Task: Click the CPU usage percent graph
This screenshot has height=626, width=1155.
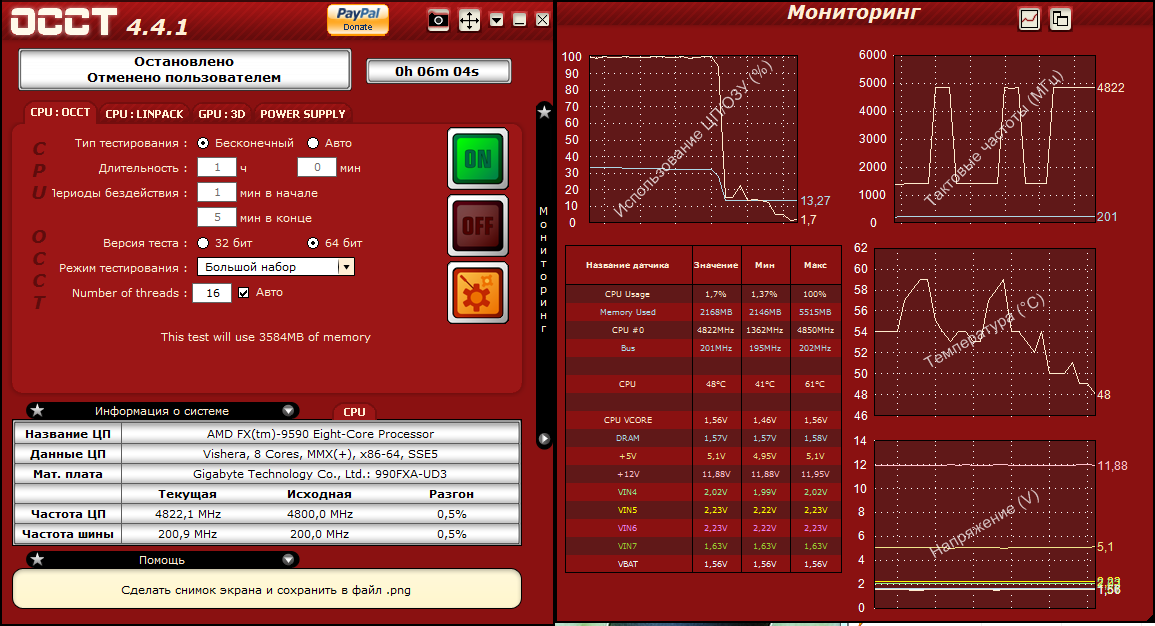Action: click(x=693, y=139)
